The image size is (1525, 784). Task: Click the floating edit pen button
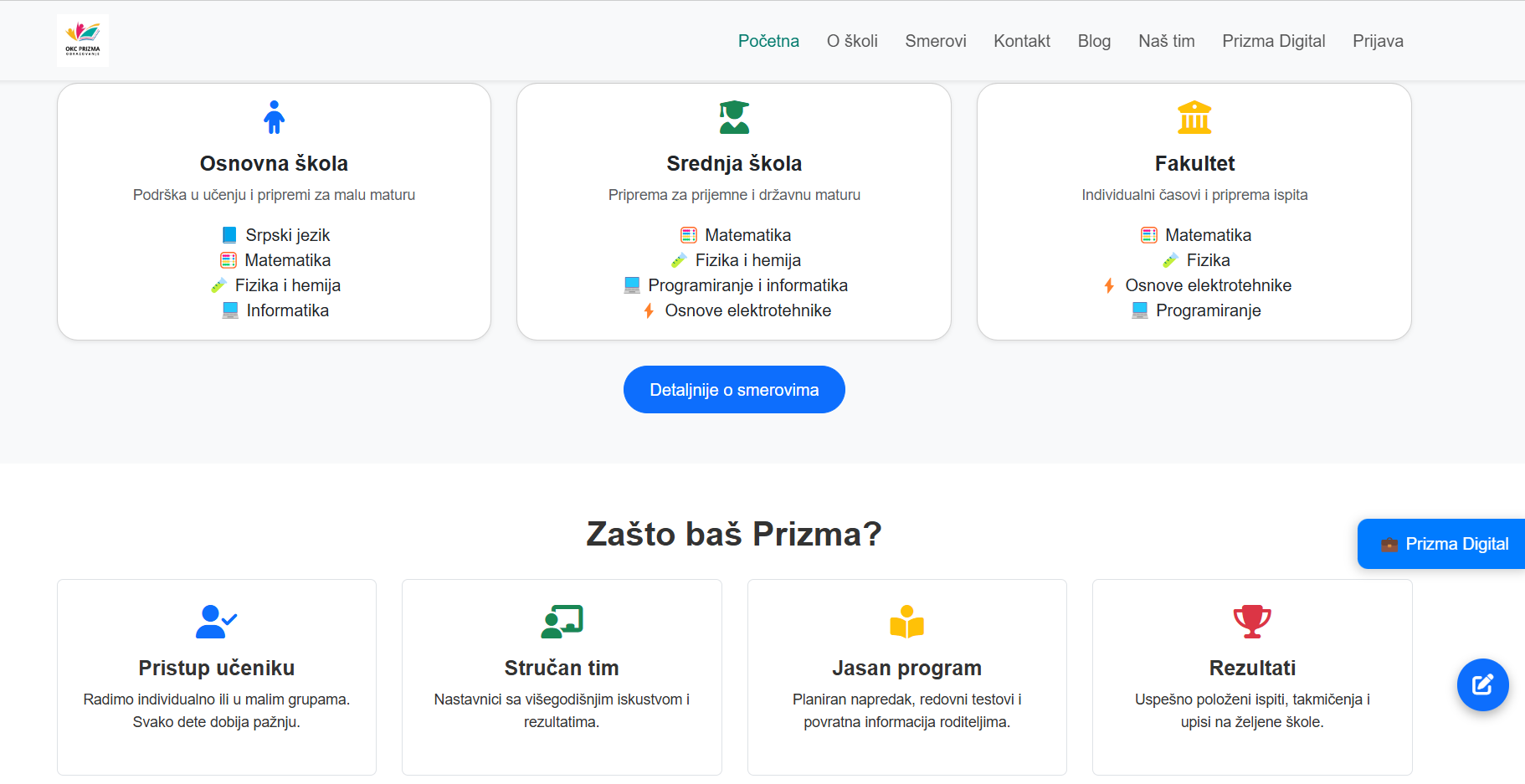1483,685
